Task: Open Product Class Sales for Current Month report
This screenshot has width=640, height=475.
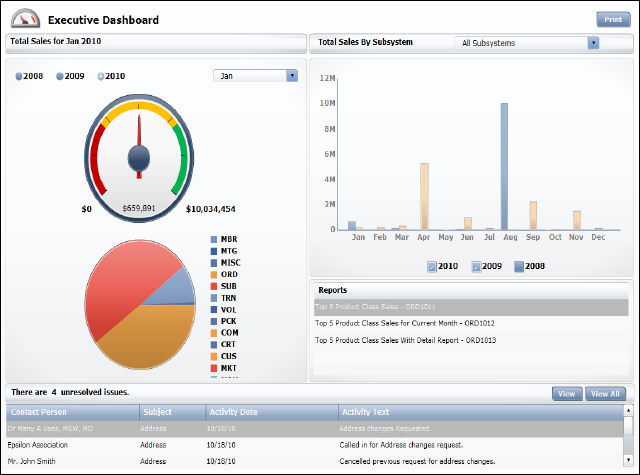Action: 404,323
